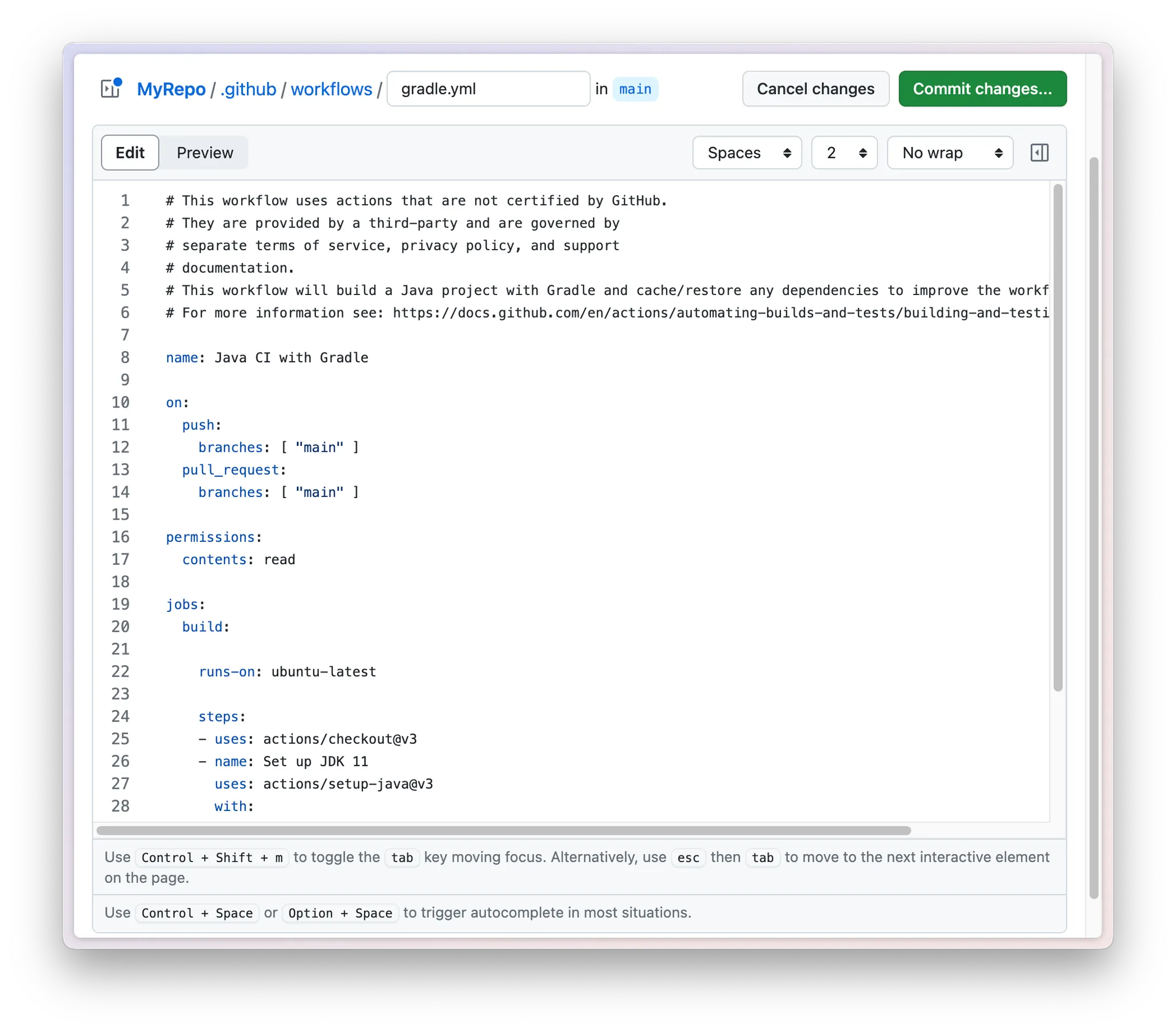Open the Spaces indent mode dropdown
Viewport: 1176px width, 1032px height.
click(747, 153)
